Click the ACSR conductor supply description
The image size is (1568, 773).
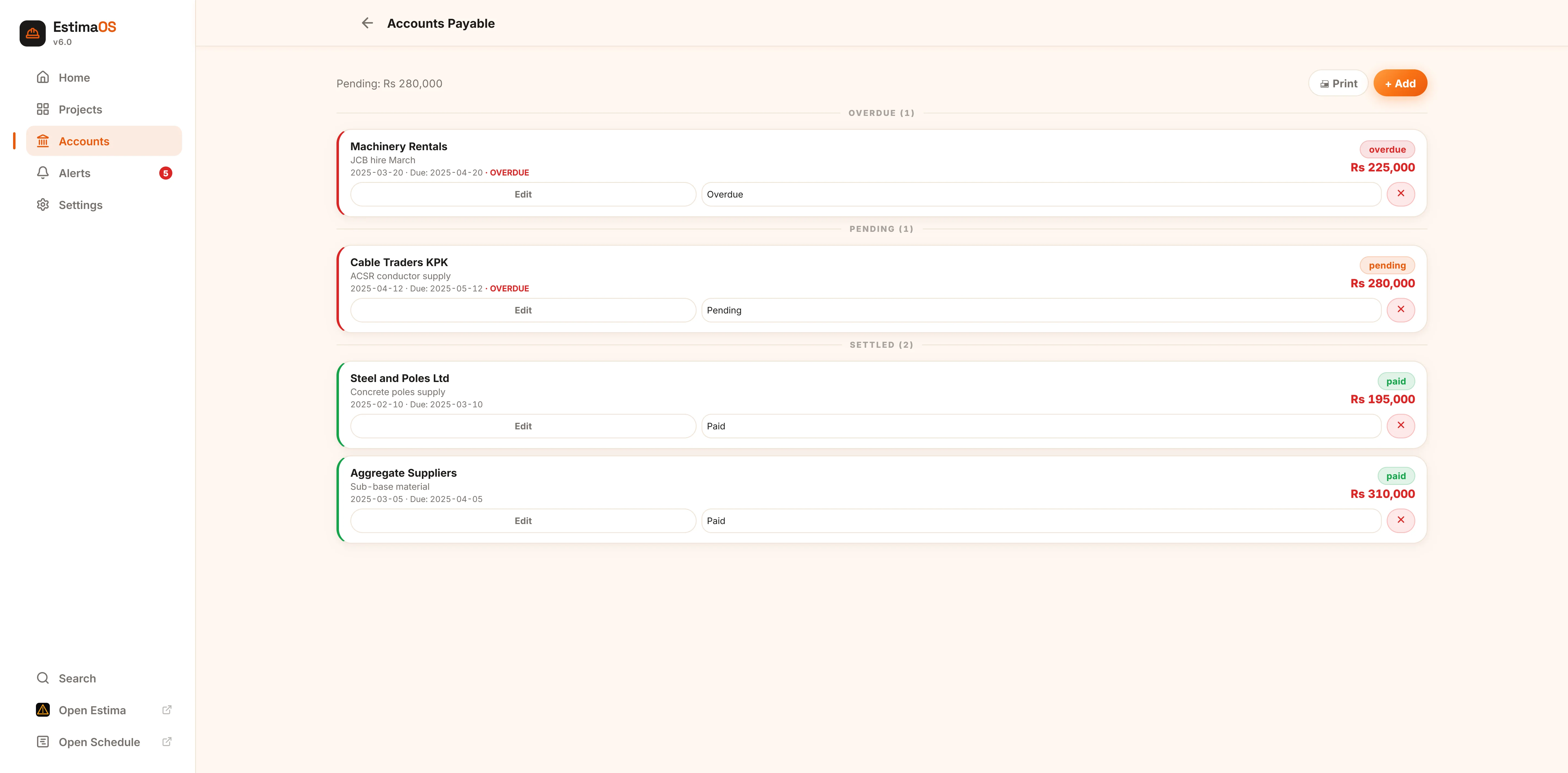click(400, 276)
